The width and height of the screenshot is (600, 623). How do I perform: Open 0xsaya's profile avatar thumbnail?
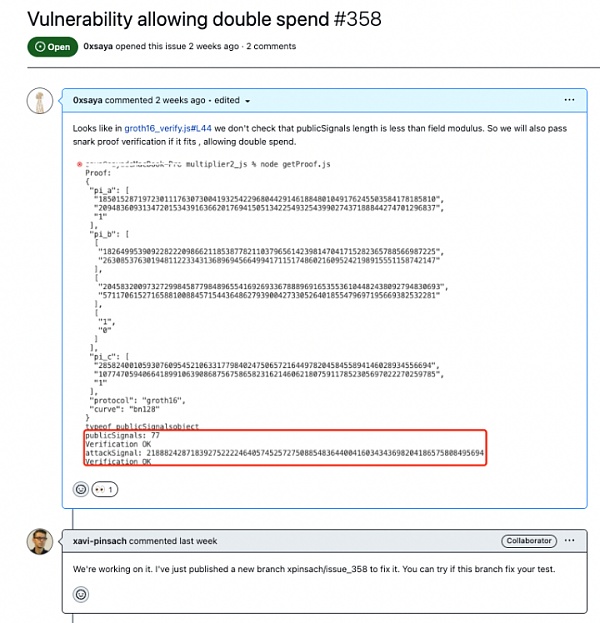(x=39, y=102)
